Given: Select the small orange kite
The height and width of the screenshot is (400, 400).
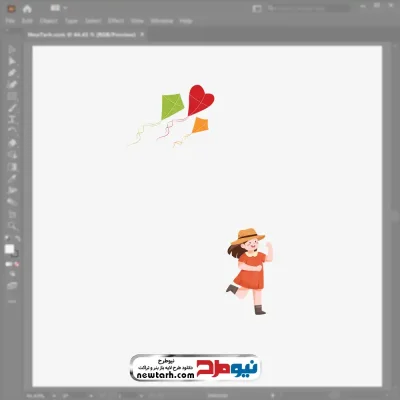Looking at the screenshot, I should [200, 125].
